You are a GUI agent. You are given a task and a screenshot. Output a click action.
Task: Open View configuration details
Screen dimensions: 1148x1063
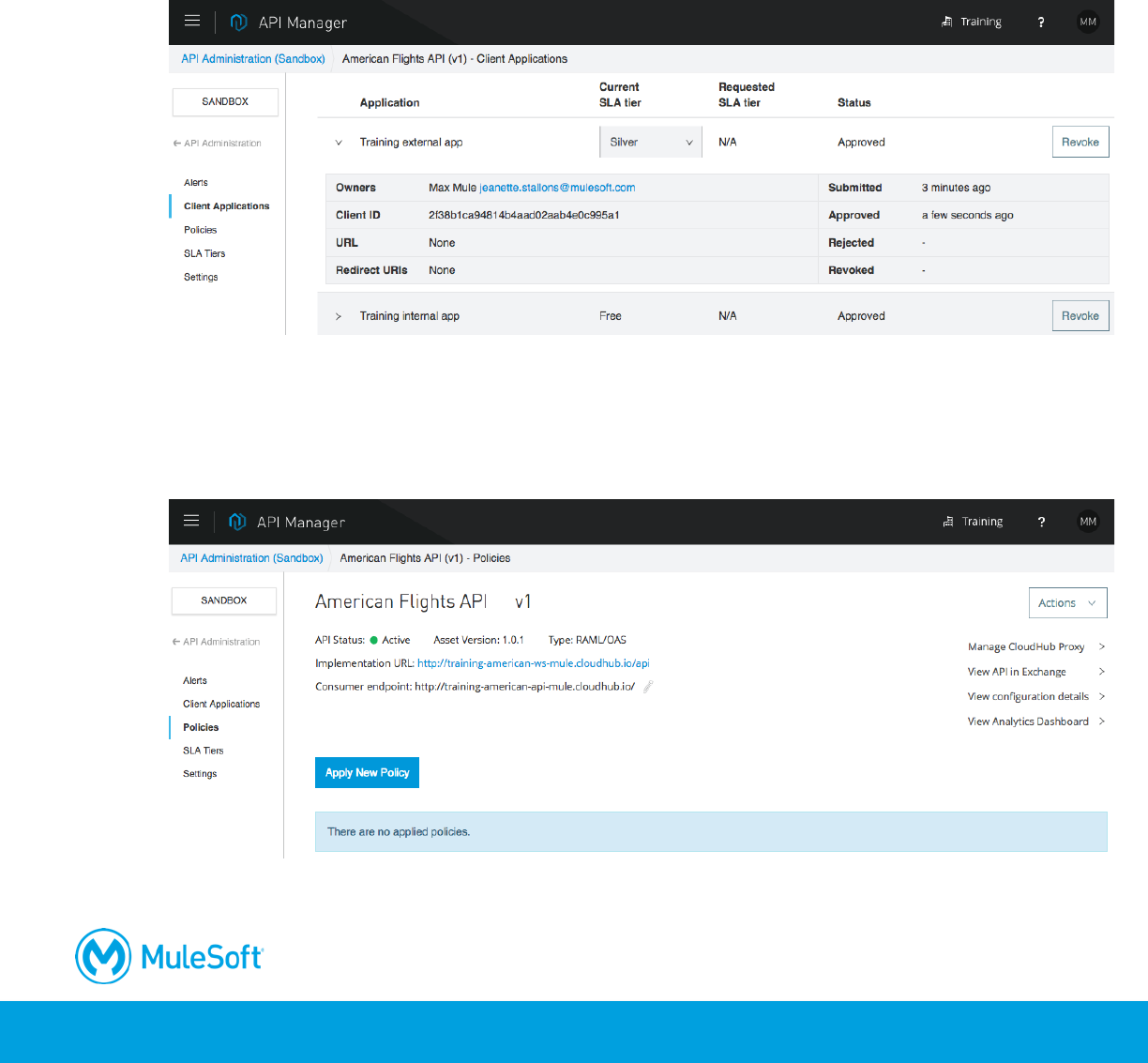(x=1035, y=696)
